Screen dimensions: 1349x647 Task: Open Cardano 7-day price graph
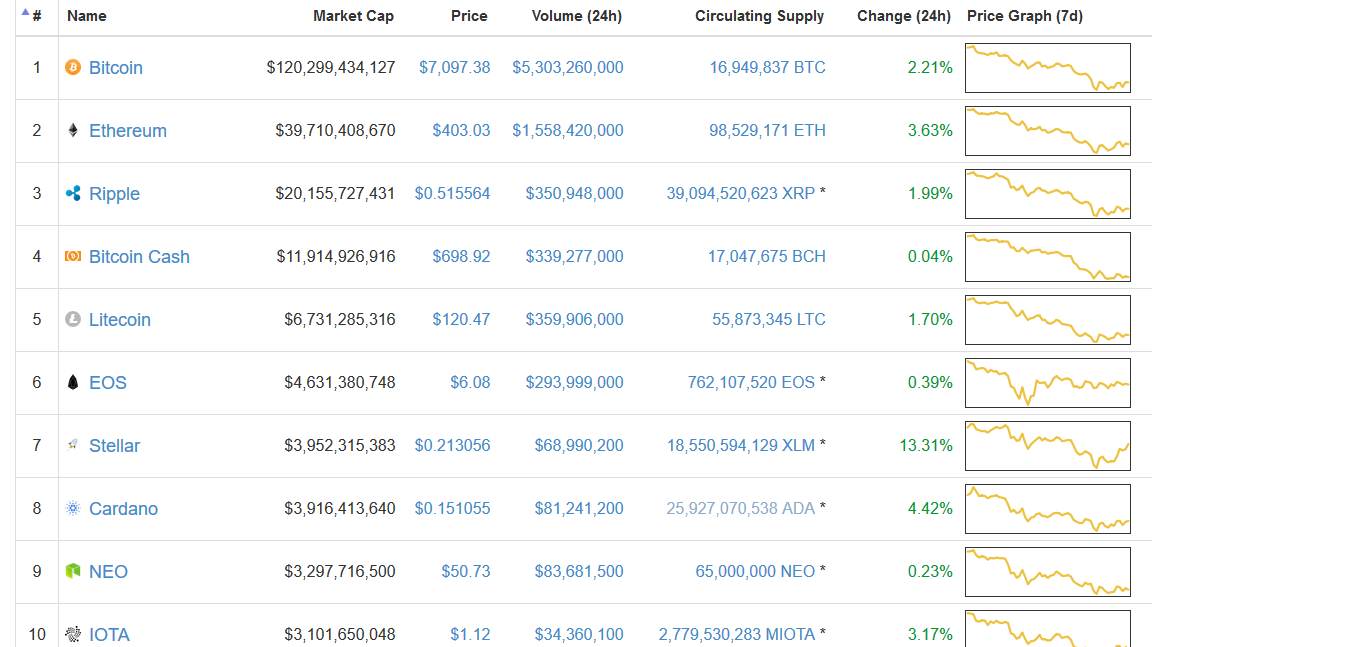pyautogui.click(x=1048, y=509)
